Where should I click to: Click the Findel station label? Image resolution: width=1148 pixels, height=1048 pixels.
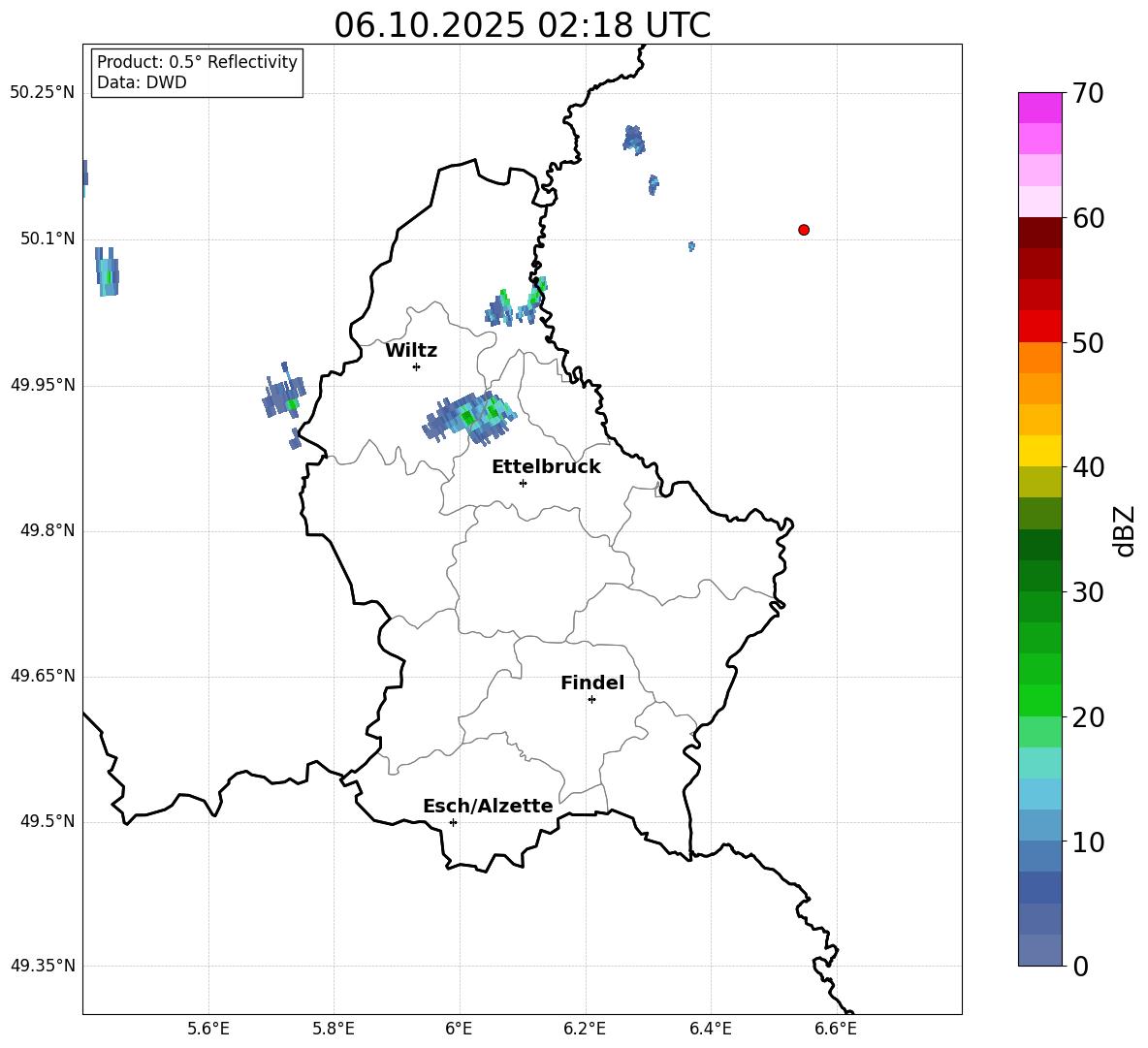pos(592,683)
